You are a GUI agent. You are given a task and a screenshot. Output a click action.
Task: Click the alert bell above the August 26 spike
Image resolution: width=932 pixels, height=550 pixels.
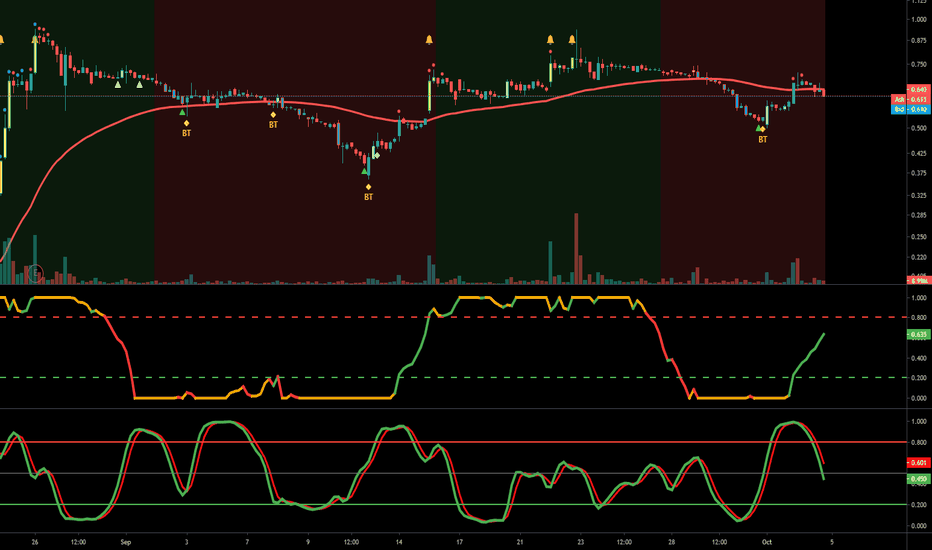coord(35,40)
